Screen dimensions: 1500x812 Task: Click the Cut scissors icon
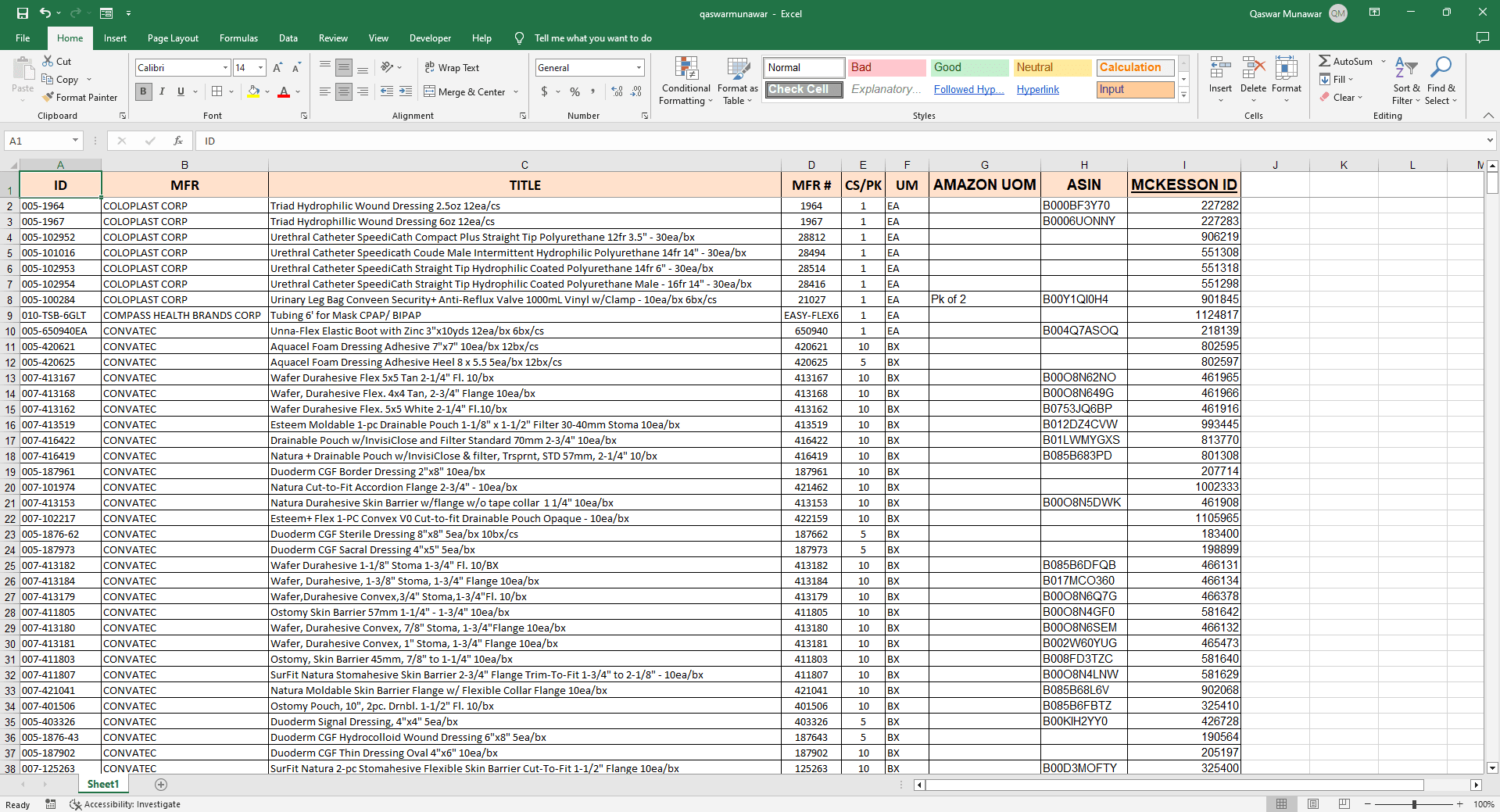point(48,61)
